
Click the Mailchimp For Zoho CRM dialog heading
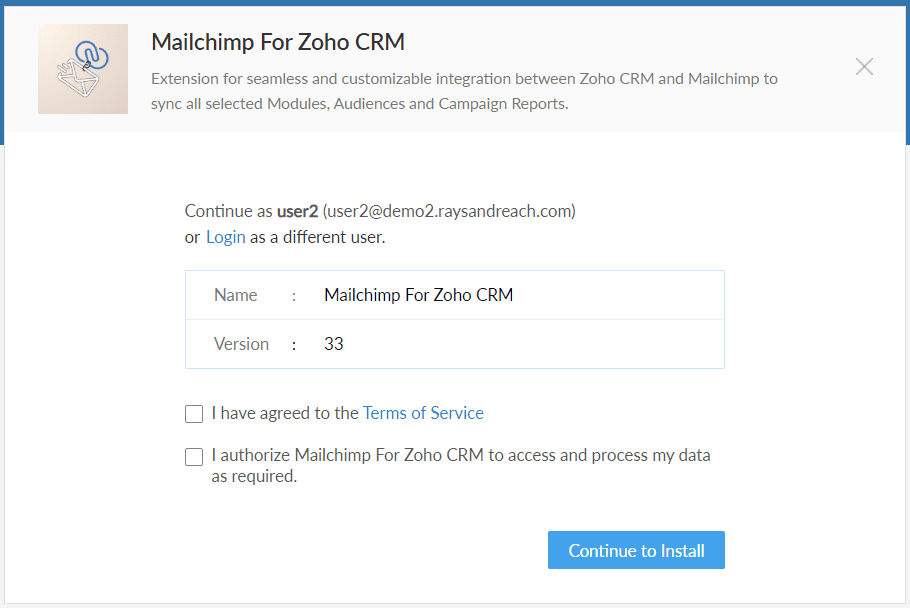click(x=278, y=42)
